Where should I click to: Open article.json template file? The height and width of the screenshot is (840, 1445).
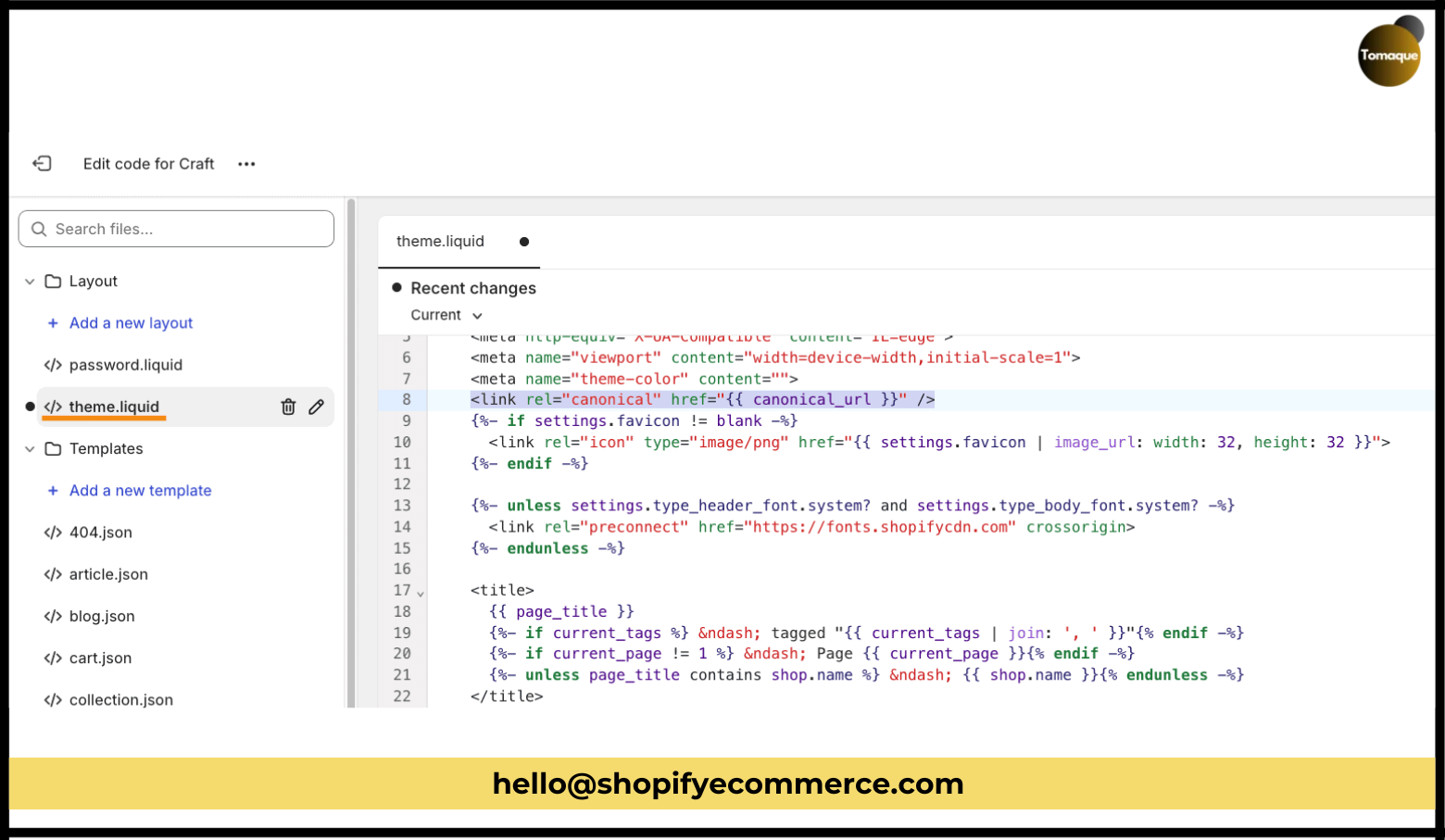point(108,574)
